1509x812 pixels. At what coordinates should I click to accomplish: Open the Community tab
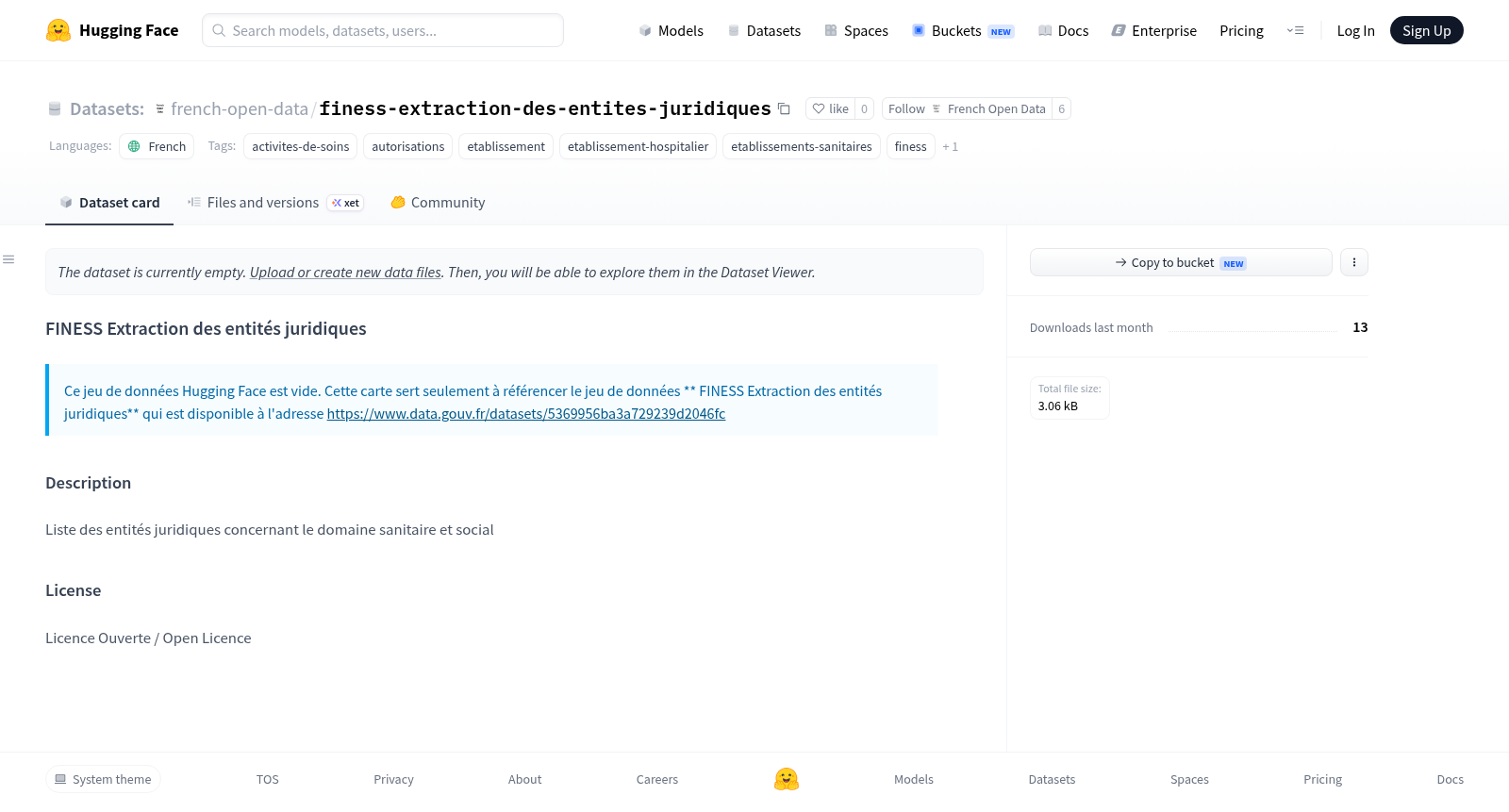(438, 202)
